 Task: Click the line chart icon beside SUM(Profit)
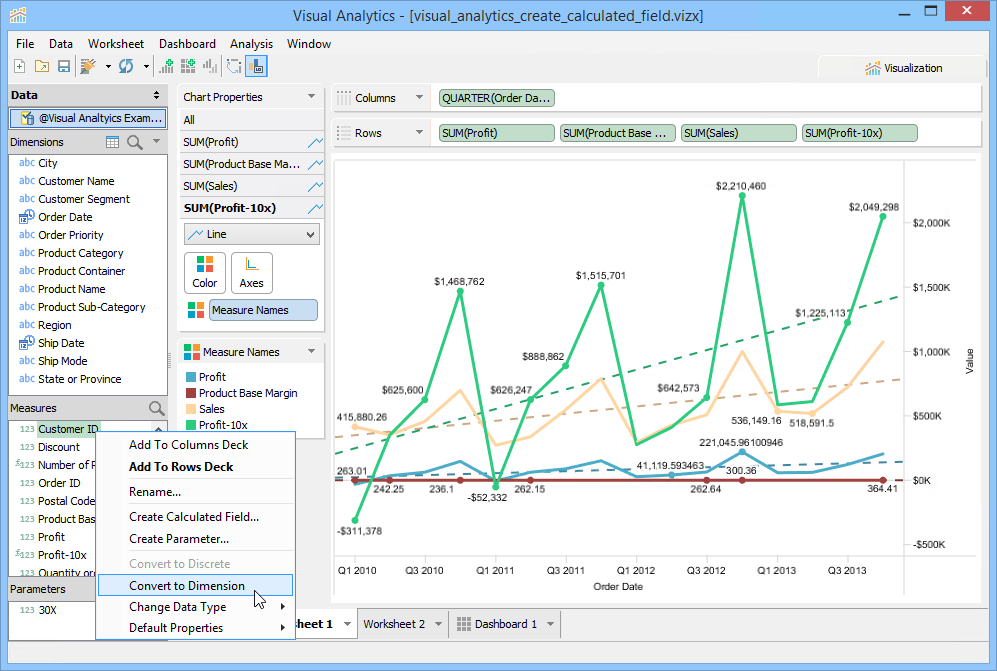click(315, 142)
